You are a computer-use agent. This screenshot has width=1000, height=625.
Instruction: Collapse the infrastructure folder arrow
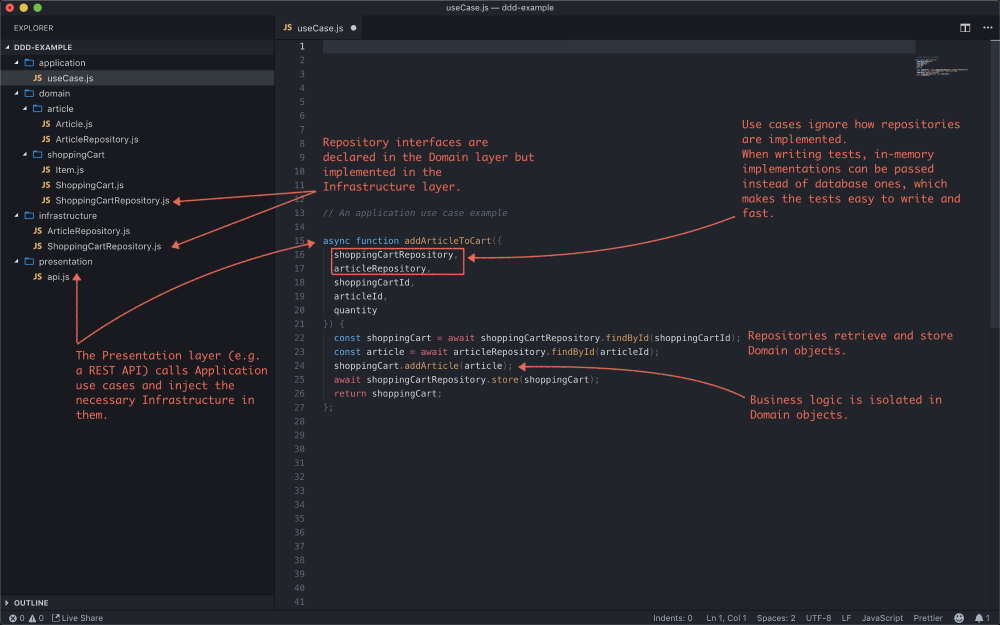tap(17, 215)
